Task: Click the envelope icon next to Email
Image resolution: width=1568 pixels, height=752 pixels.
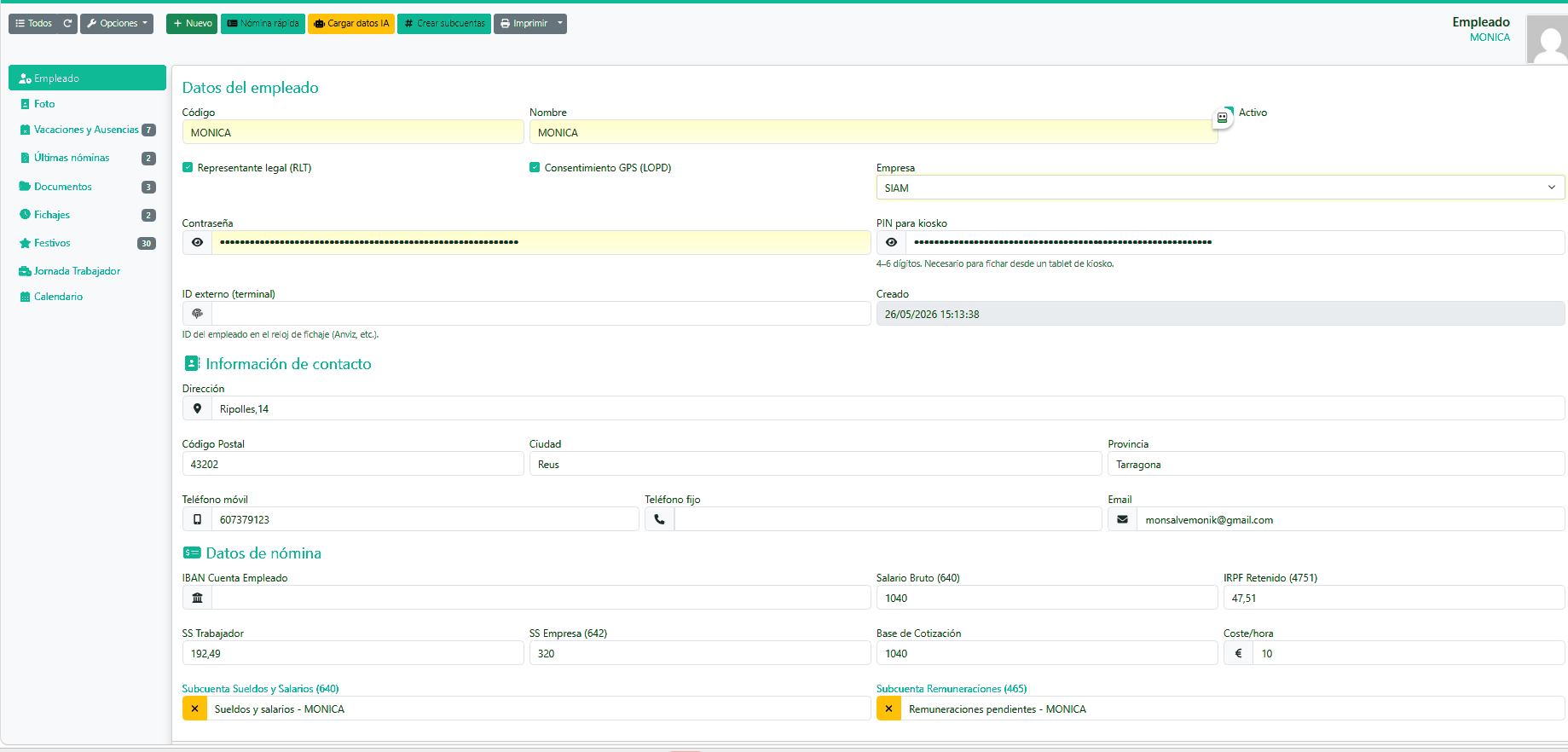Action: coord(1122,519)
